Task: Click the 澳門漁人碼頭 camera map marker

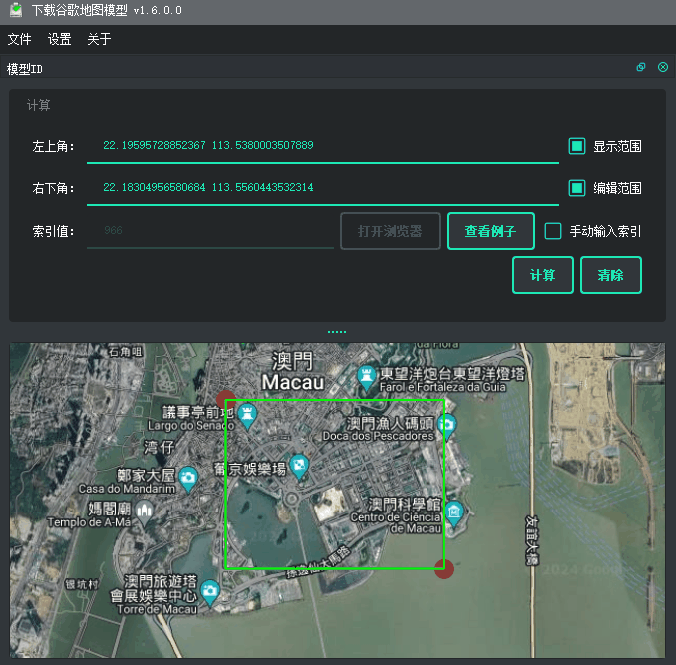Action: coord(447,427)
